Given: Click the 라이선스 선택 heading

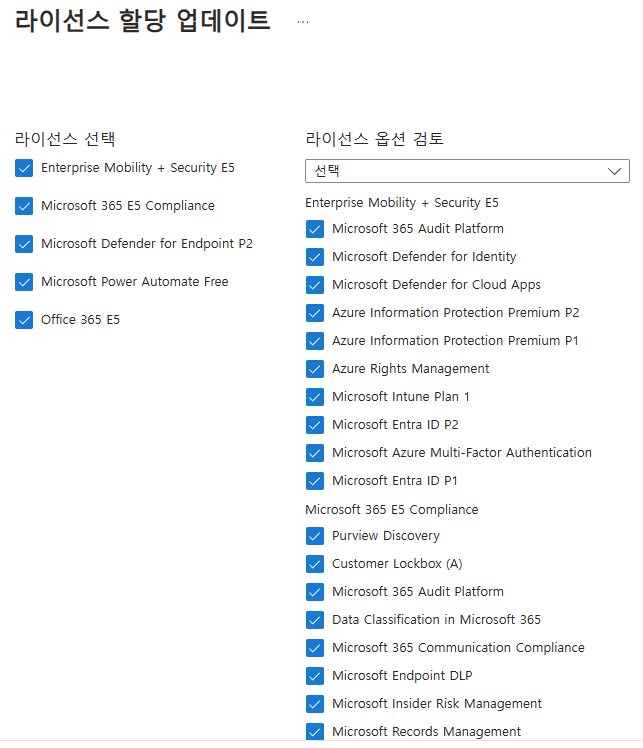Looking at the screenshot, I should 65,139.
